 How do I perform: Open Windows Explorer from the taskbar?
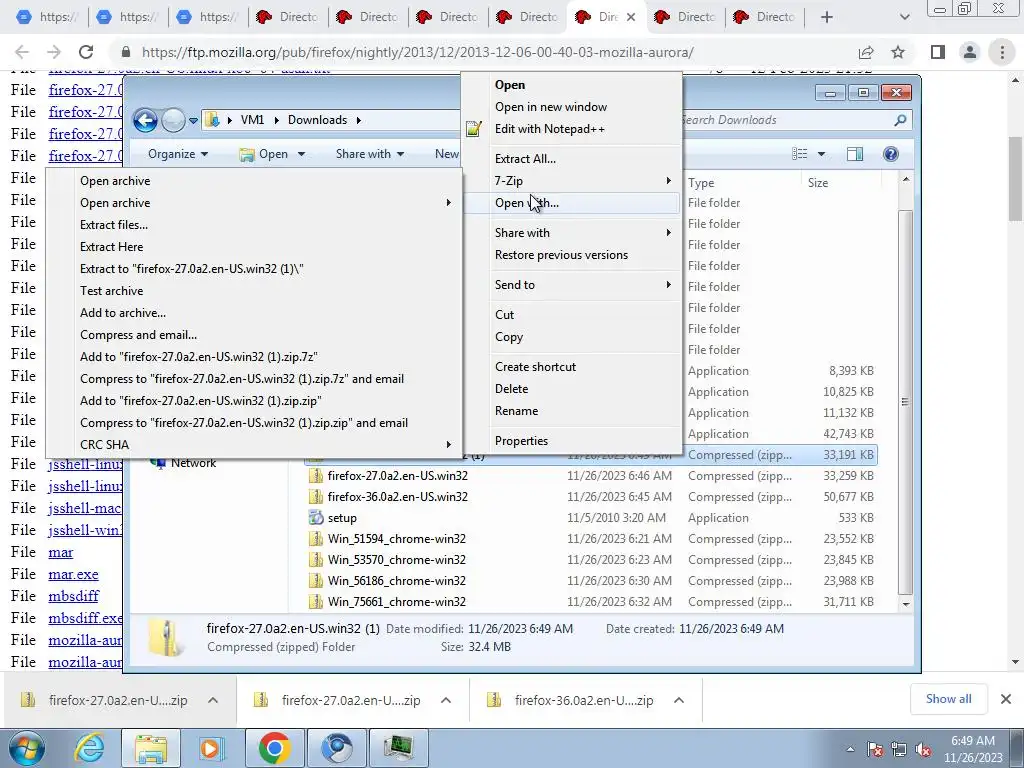point(151,748)
